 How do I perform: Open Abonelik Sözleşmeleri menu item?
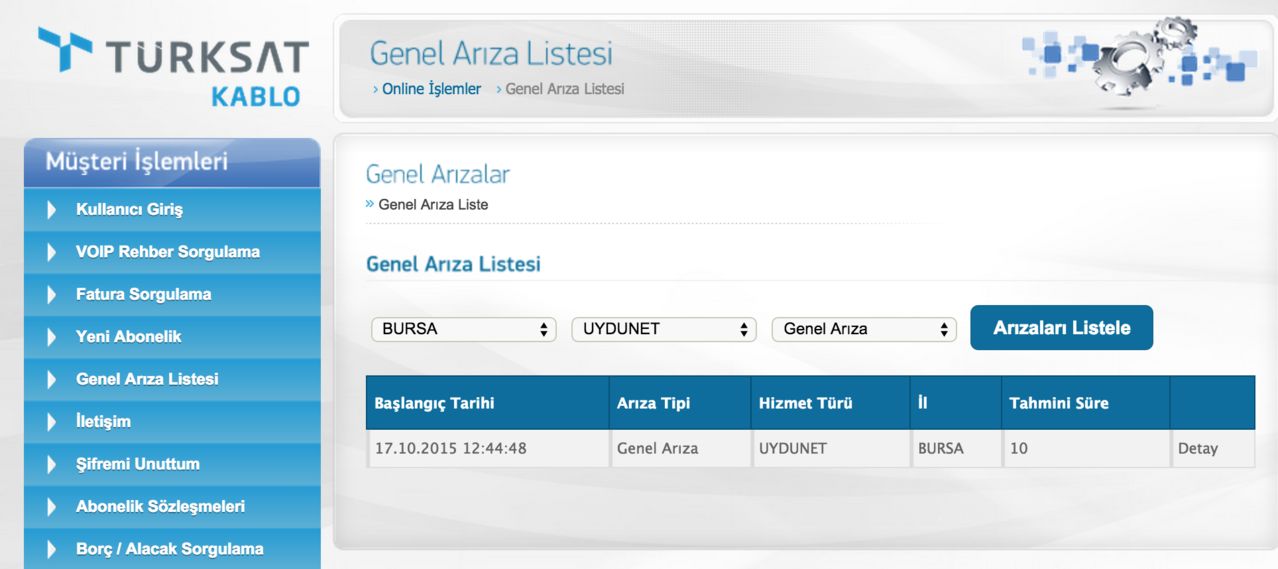pos(172,507)
